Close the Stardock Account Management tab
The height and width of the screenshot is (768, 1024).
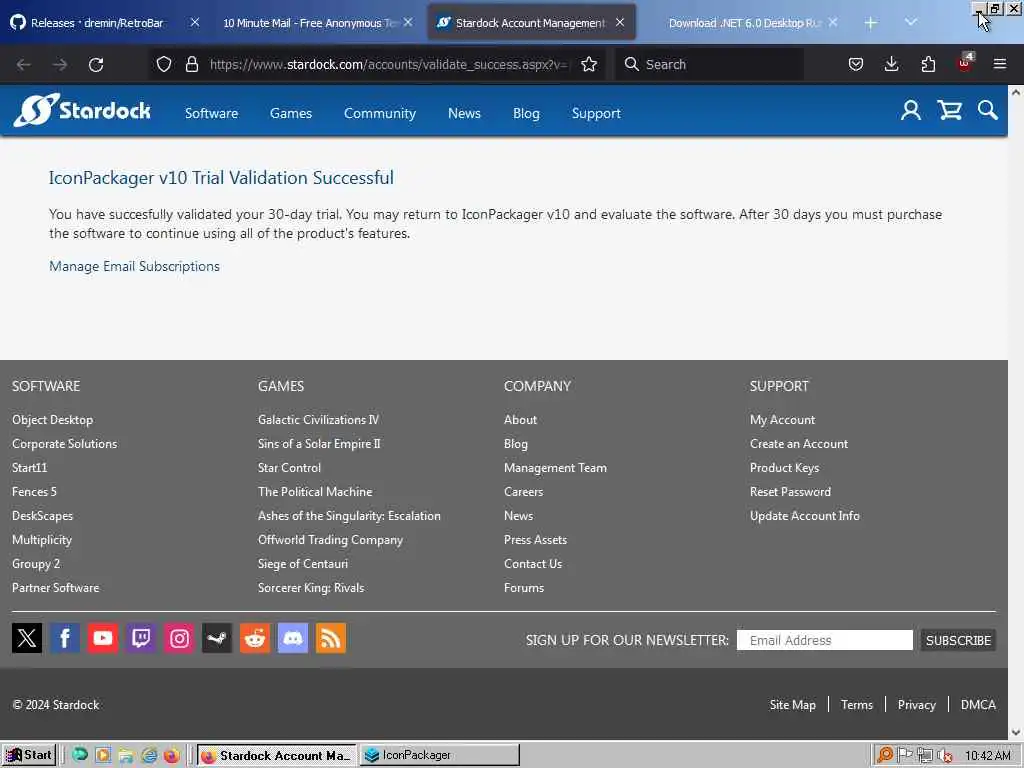[x=620, y=22]
